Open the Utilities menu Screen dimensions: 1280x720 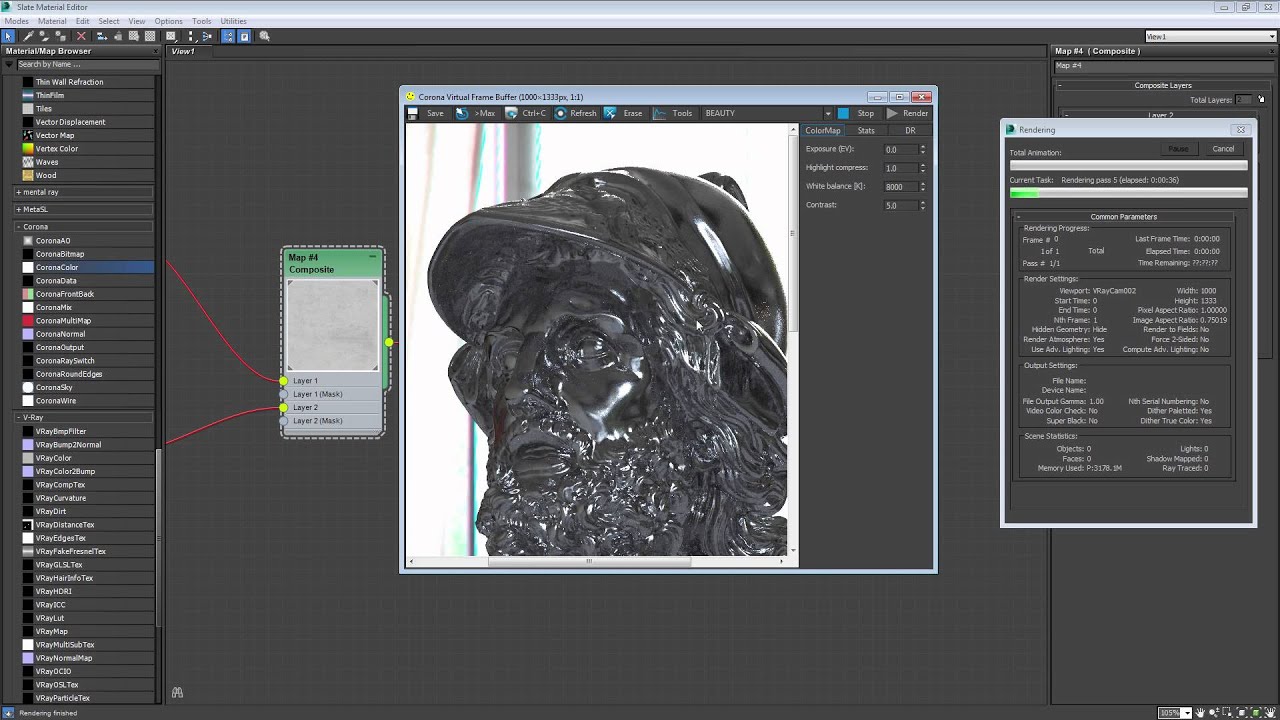pos(233,21)
